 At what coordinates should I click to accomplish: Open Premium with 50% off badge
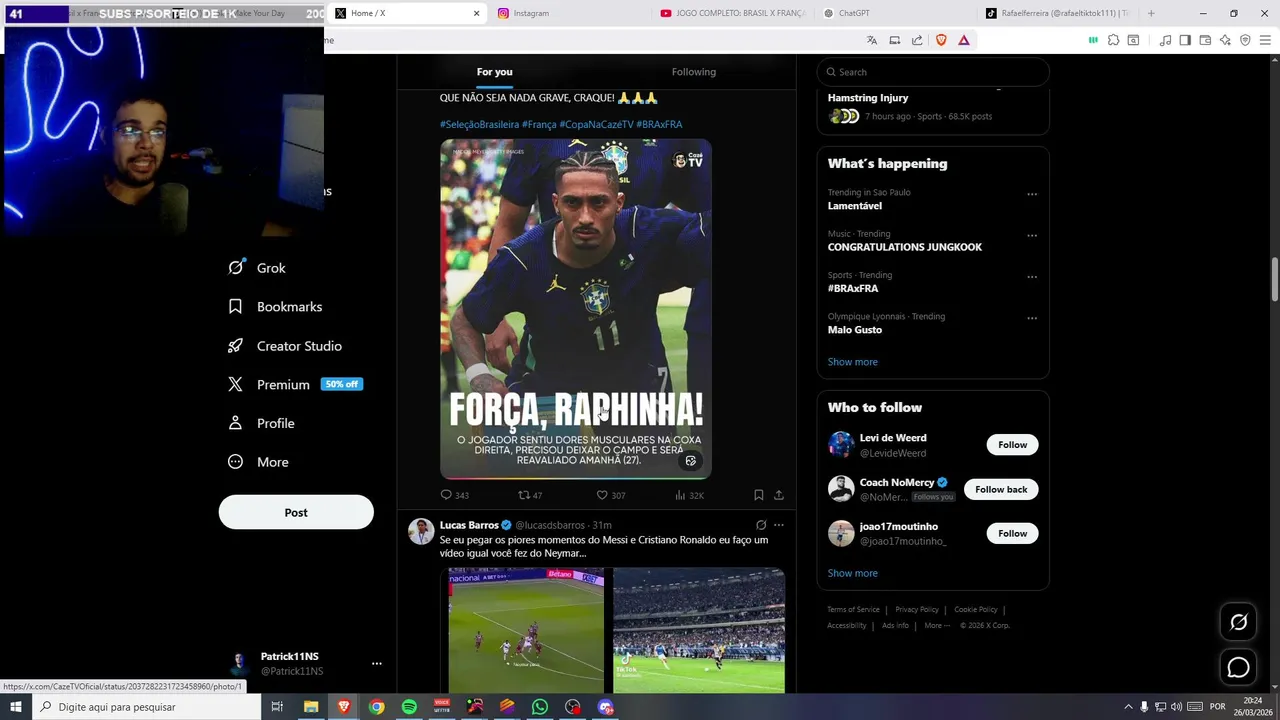[295, 384]
